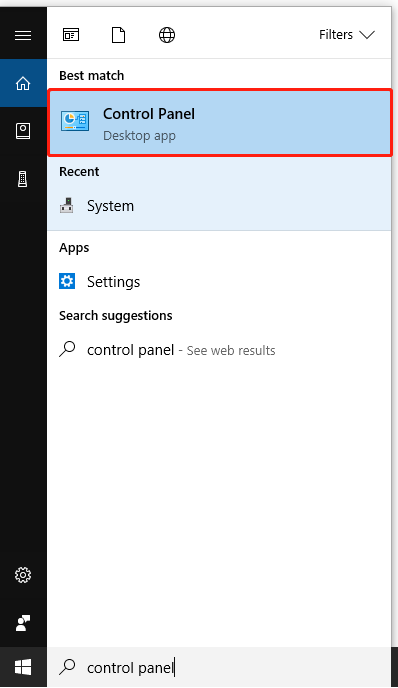
Task: Filter results by Apps icon
Action: click(71, 35)
